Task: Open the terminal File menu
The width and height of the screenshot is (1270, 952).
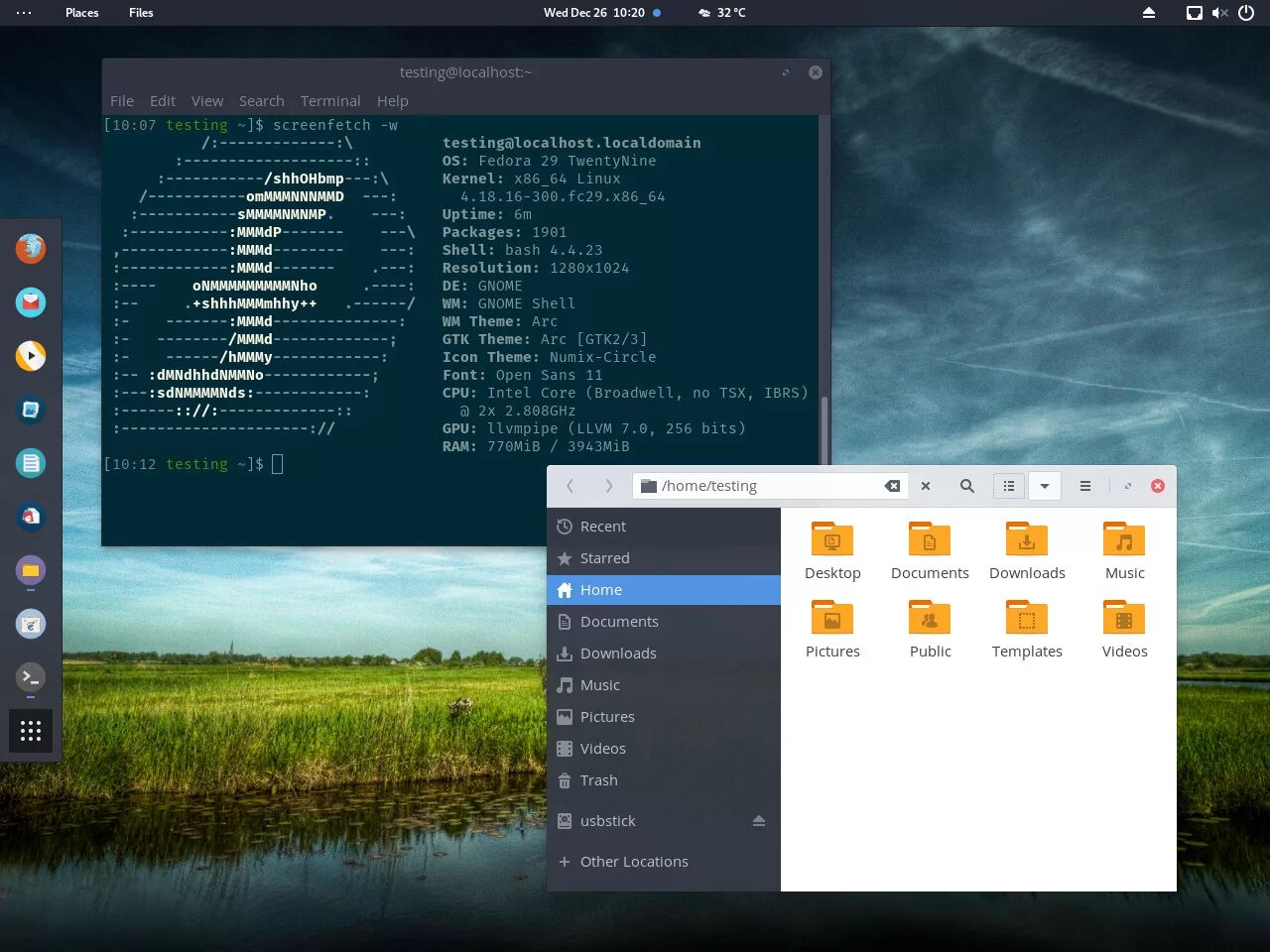Action: coord(122,101)
